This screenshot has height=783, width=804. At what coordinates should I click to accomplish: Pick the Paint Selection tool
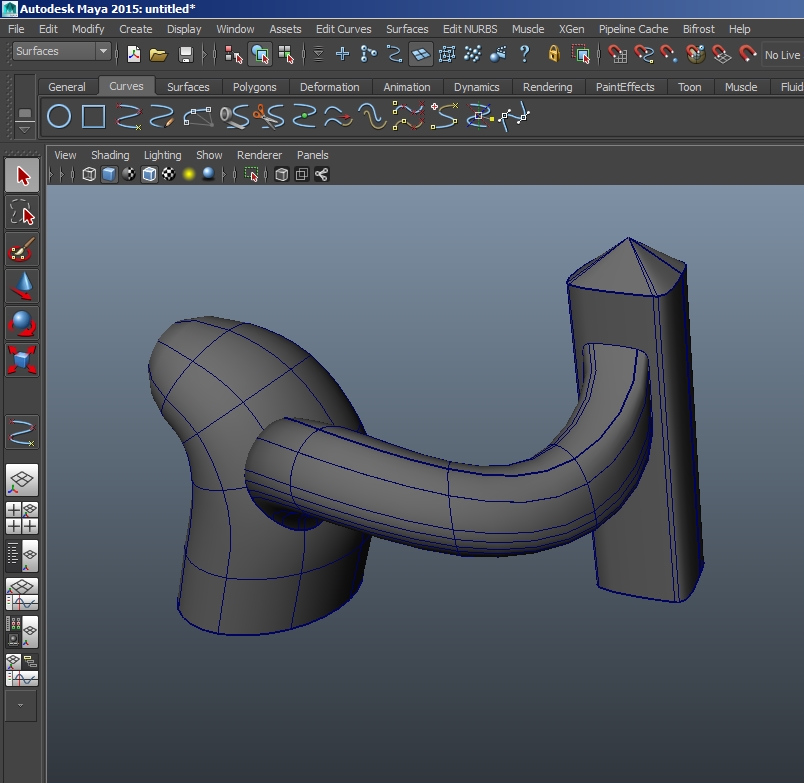pyautogui.click(x=22, y=250)
